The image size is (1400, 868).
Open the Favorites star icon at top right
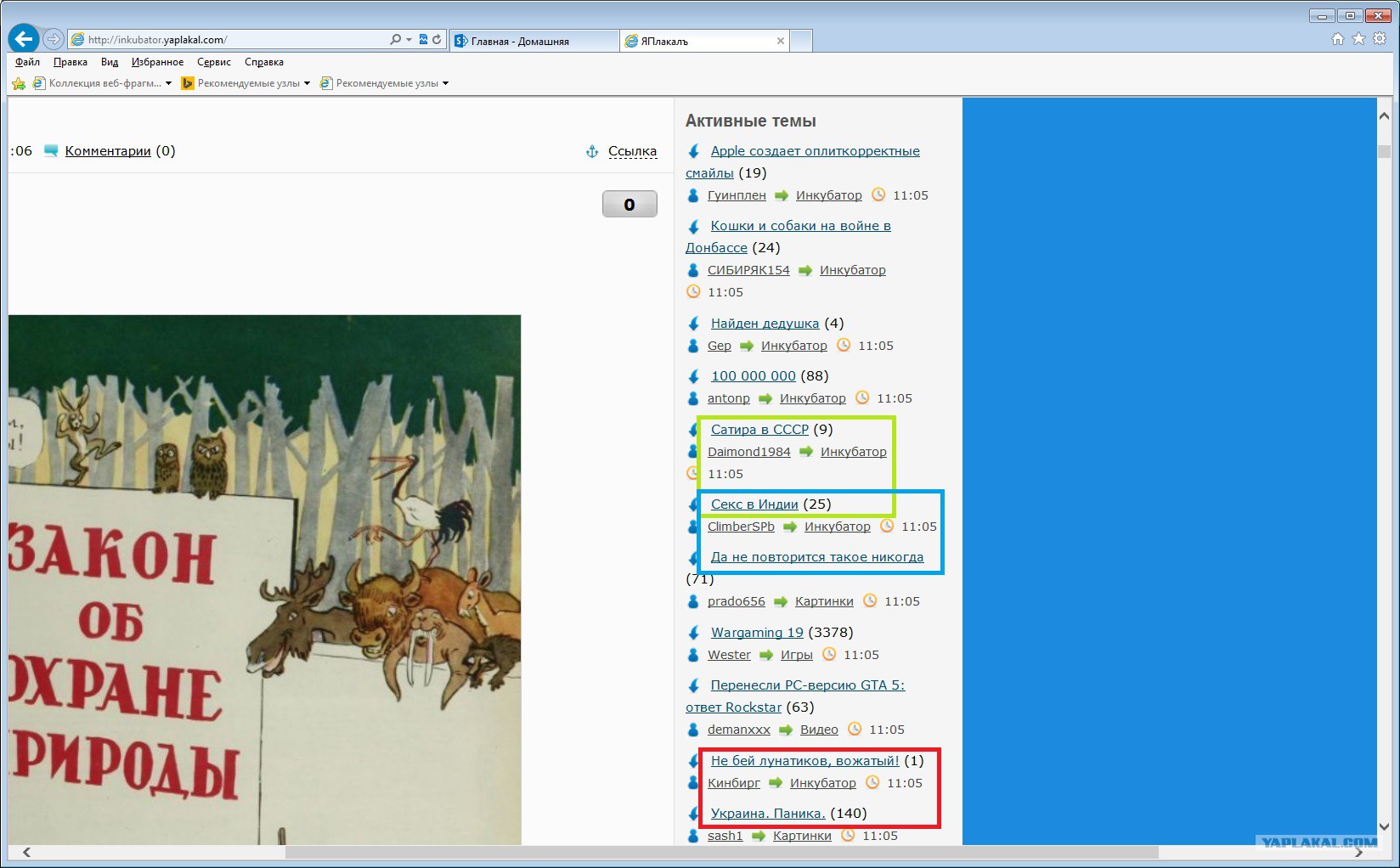(1358, 39)
